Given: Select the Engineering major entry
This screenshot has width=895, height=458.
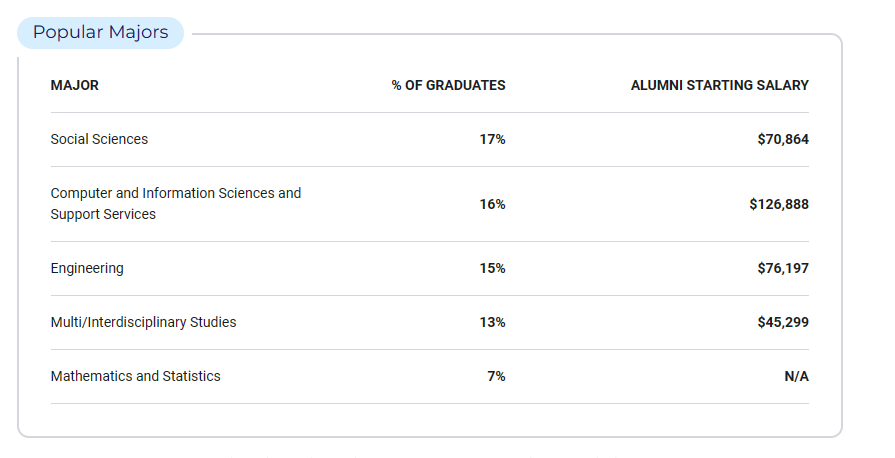Looking at the screenshot, I should [x=87, y=268].
